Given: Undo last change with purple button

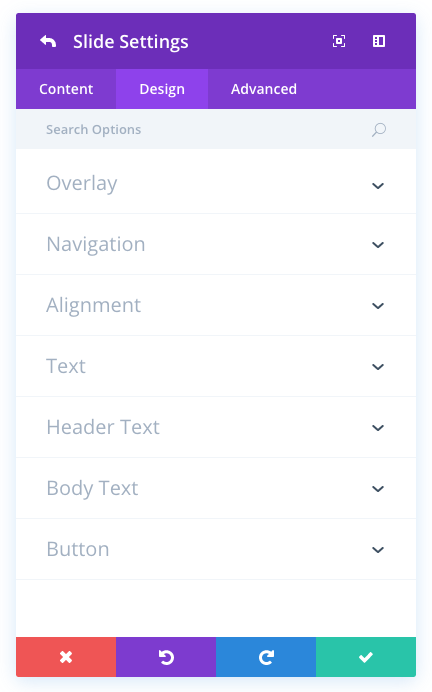Looking at the screenshot, I should [166, 657].
